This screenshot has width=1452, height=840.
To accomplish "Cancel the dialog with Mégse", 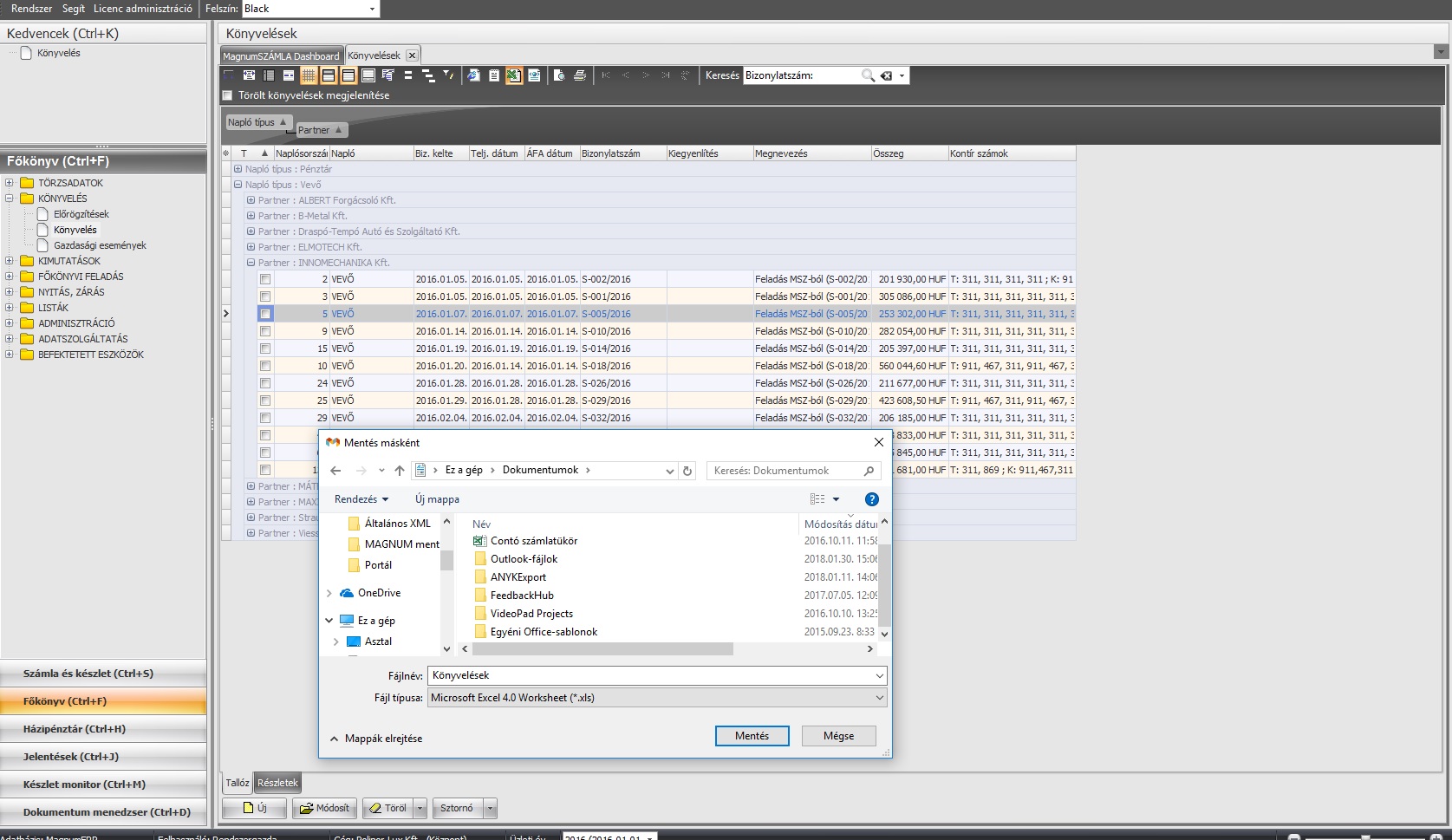I will [x=838, y=736].
